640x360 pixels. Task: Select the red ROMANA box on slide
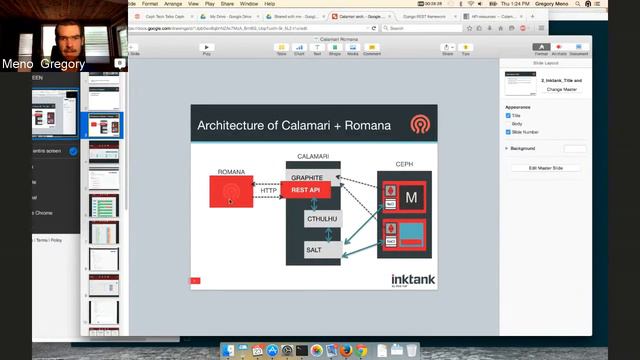point(231,191)
